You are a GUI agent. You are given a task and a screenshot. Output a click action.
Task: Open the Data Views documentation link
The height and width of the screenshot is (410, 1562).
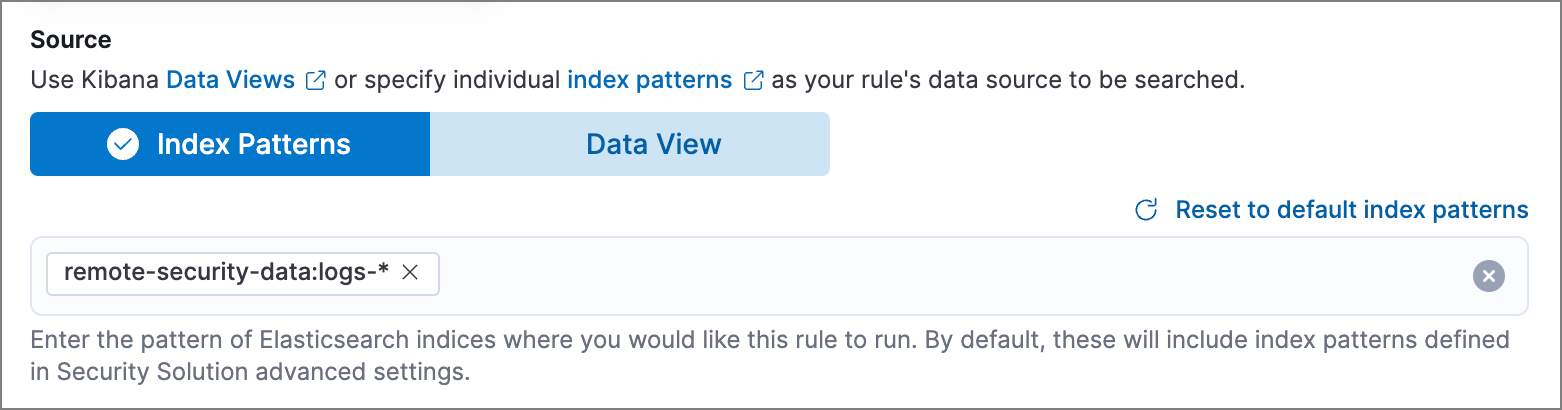(x=230, y=80)
